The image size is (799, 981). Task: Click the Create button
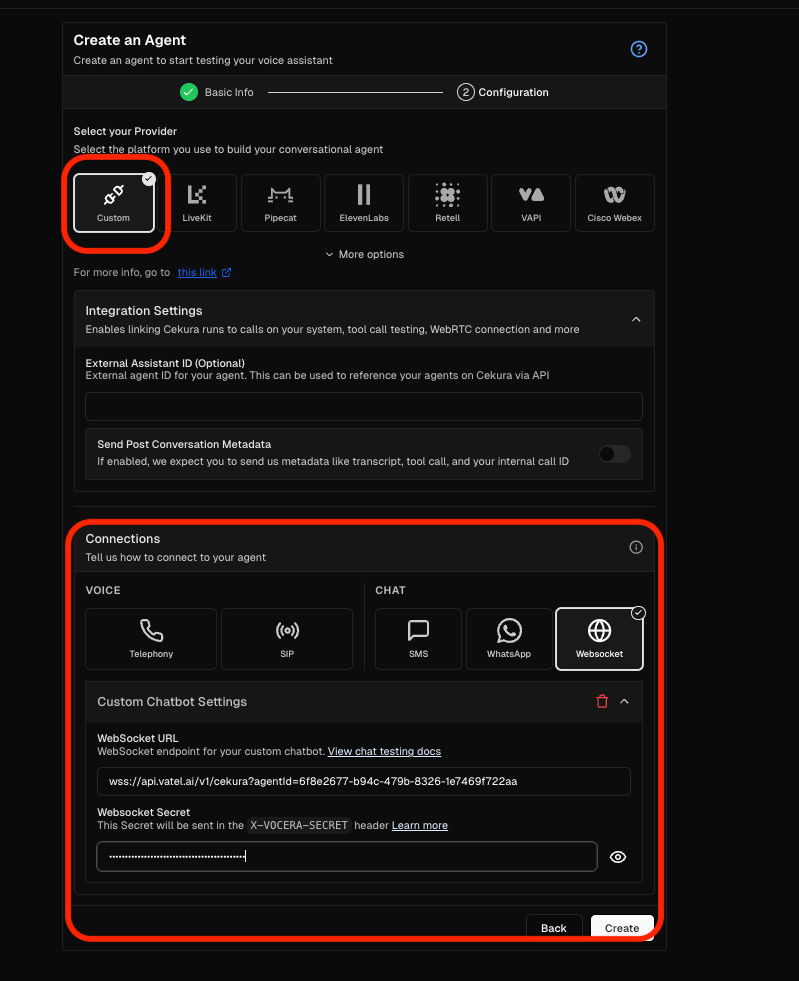(622, 928)
